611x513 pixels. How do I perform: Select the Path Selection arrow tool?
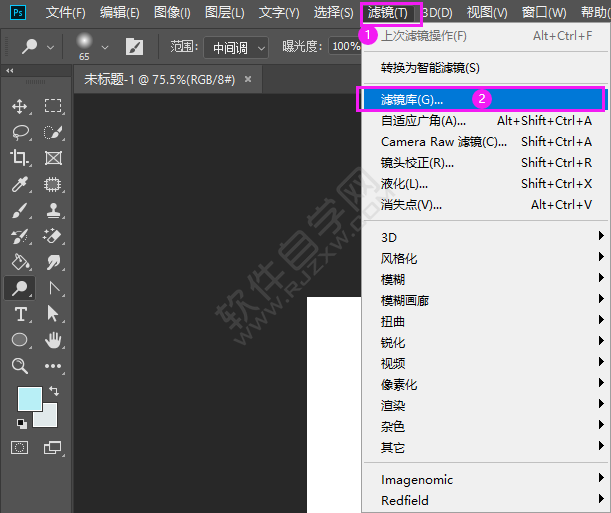[x=53, y=314]
